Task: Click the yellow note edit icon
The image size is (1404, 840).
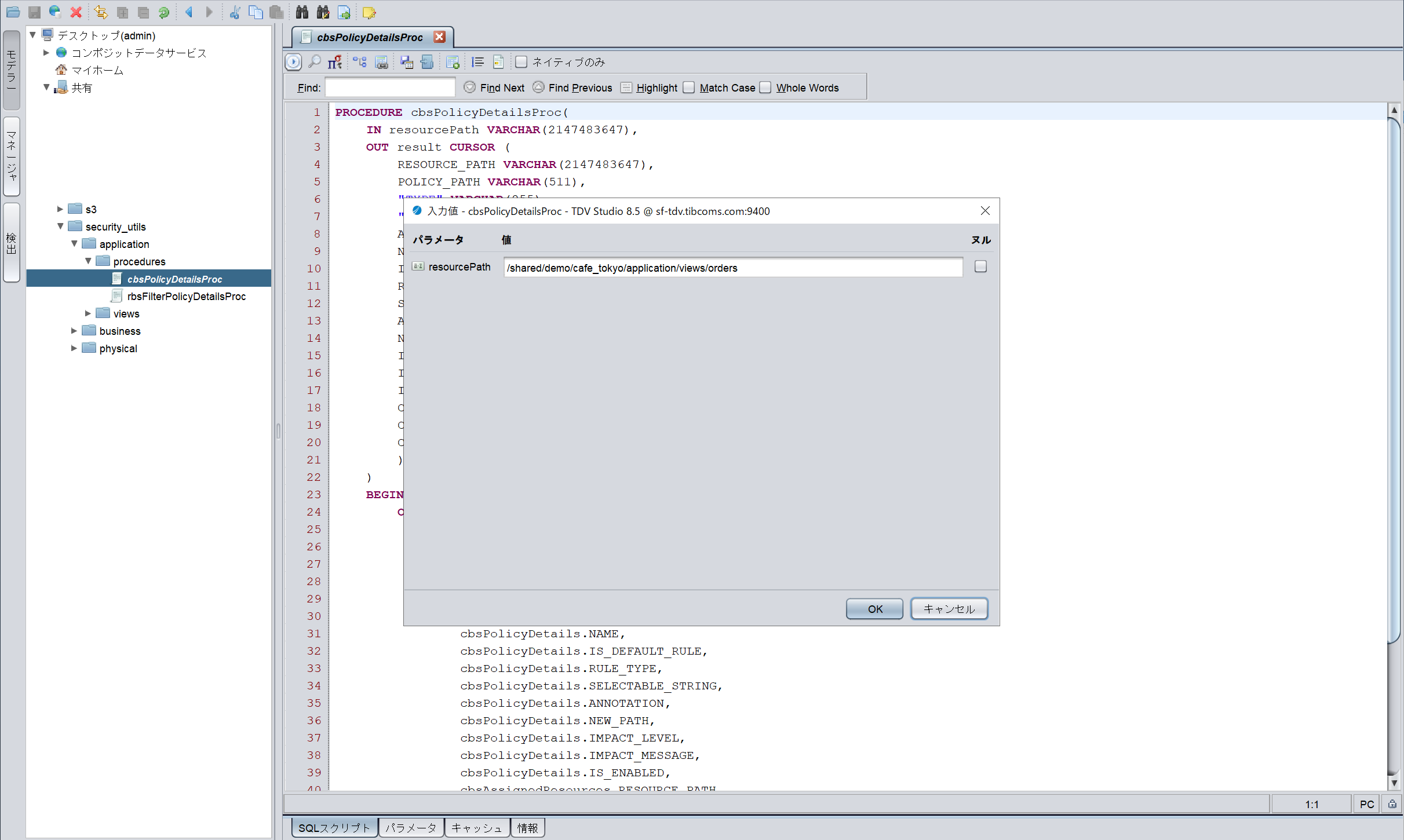Action: pos(369,12)
